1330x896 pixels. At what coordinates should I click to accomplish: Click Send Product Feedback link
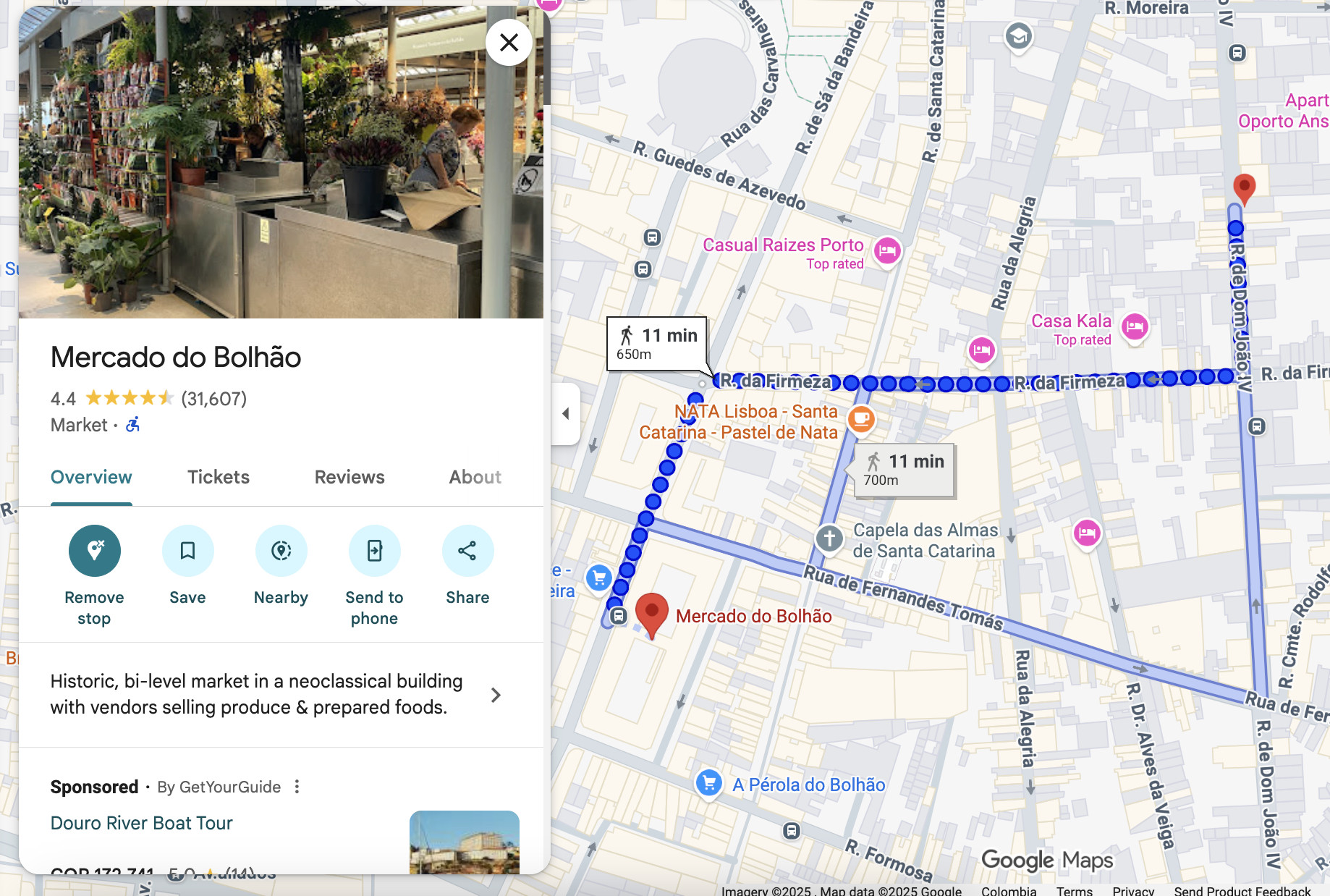click(x=1242, y=890)
